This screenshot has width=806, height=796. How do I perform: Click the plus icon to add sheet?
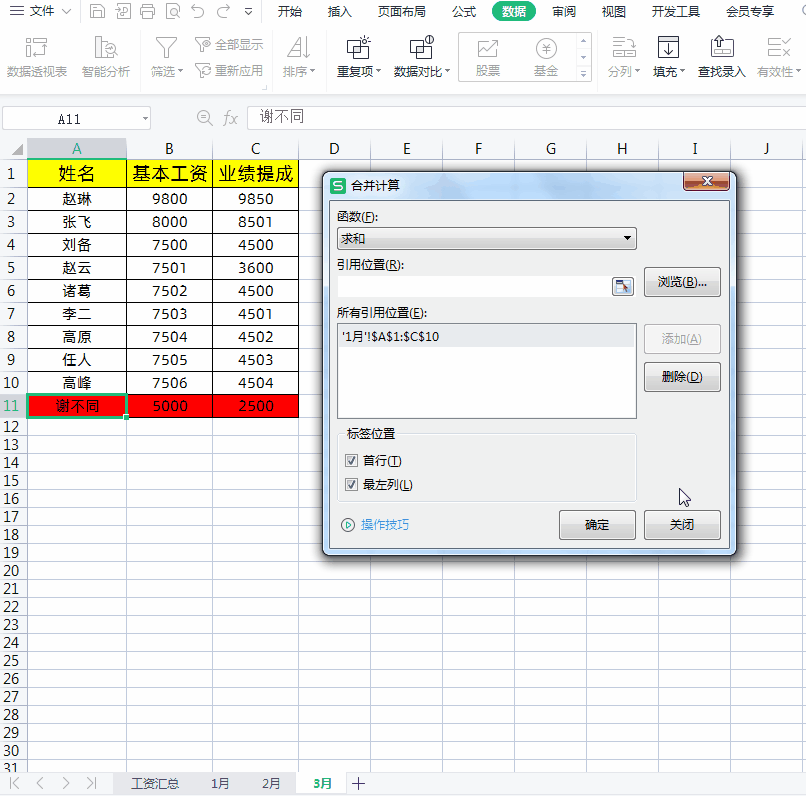click(358, 784)
